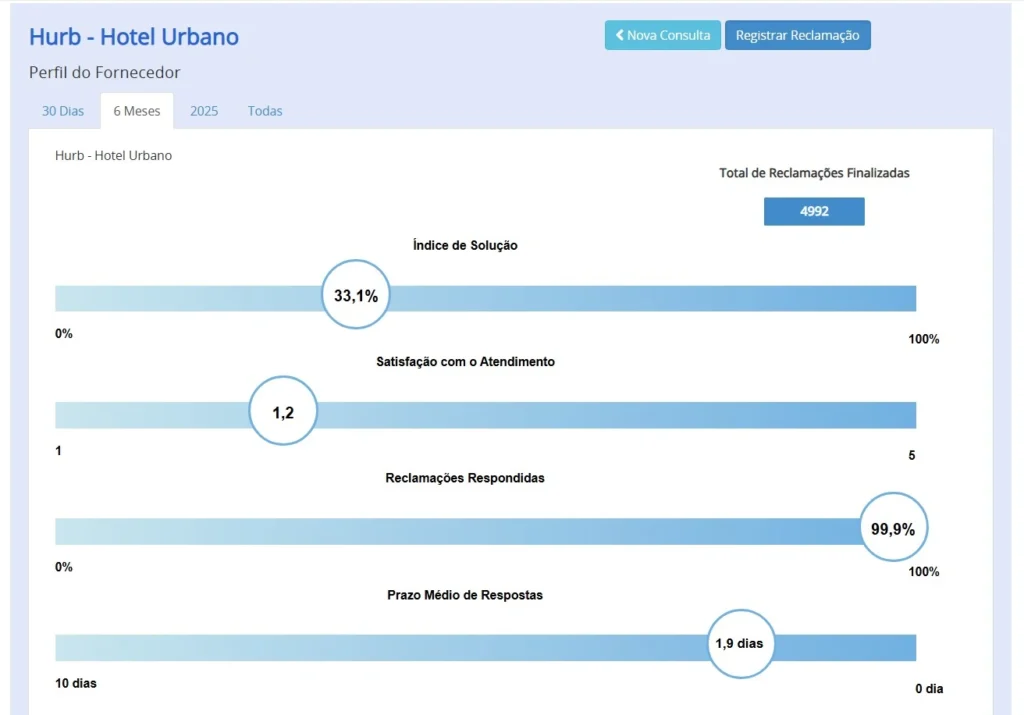Click the 99,9% answered complaints marker

pyautogui.click(x=893, y=528)
